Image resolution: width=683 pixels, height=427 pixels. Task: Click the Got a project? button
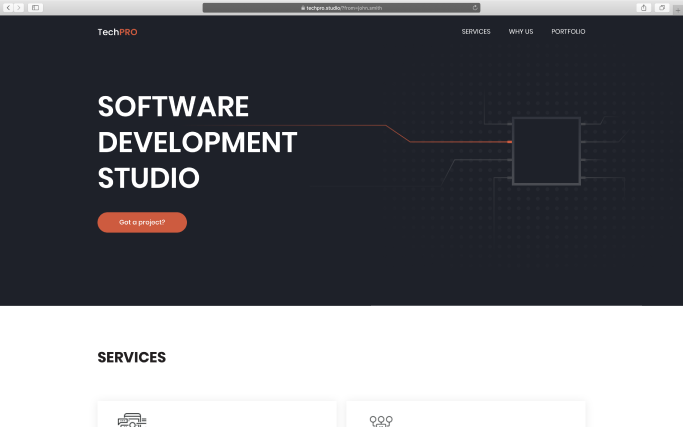pos(142,222)
